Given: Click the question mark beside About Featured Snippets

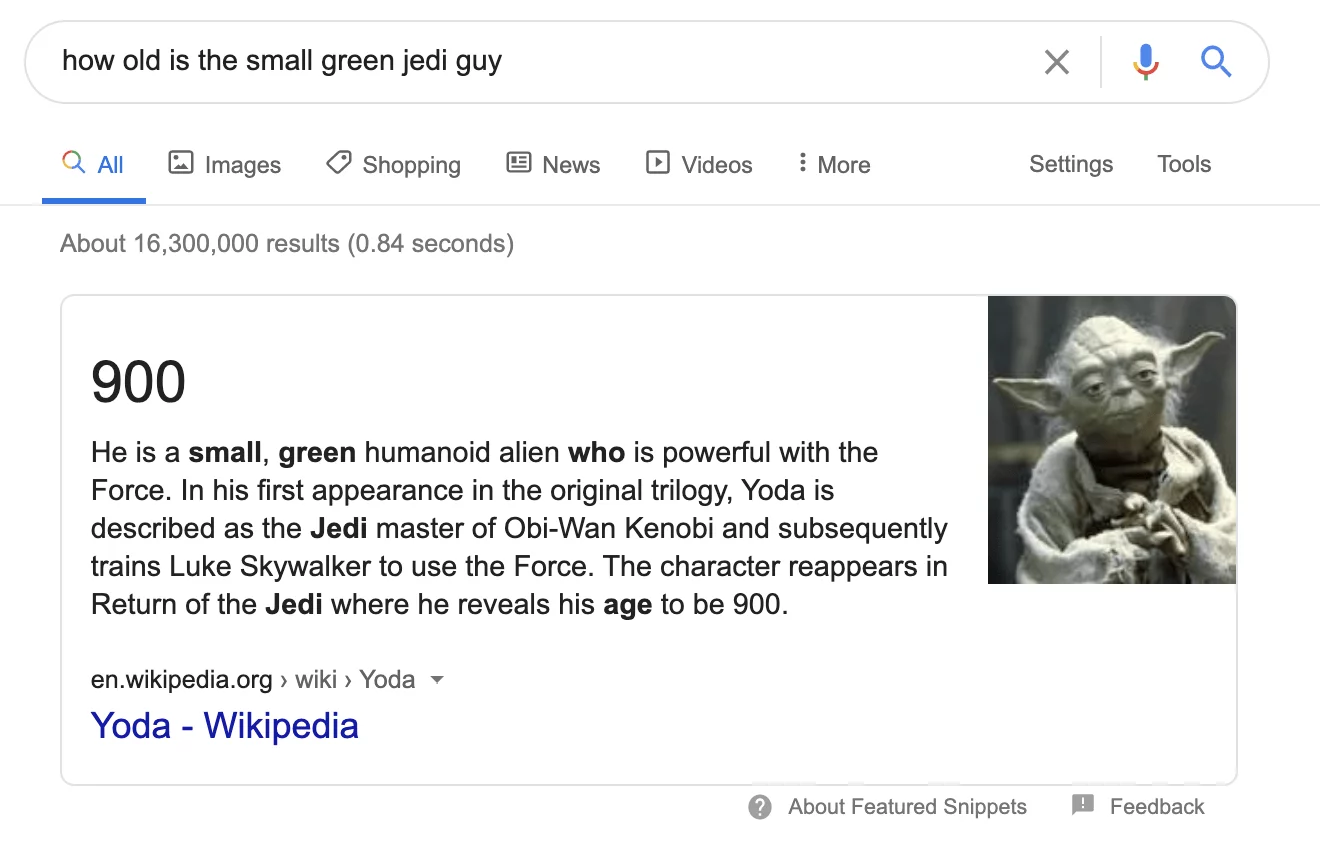Looking at the screenshot, I should (759, 806).
